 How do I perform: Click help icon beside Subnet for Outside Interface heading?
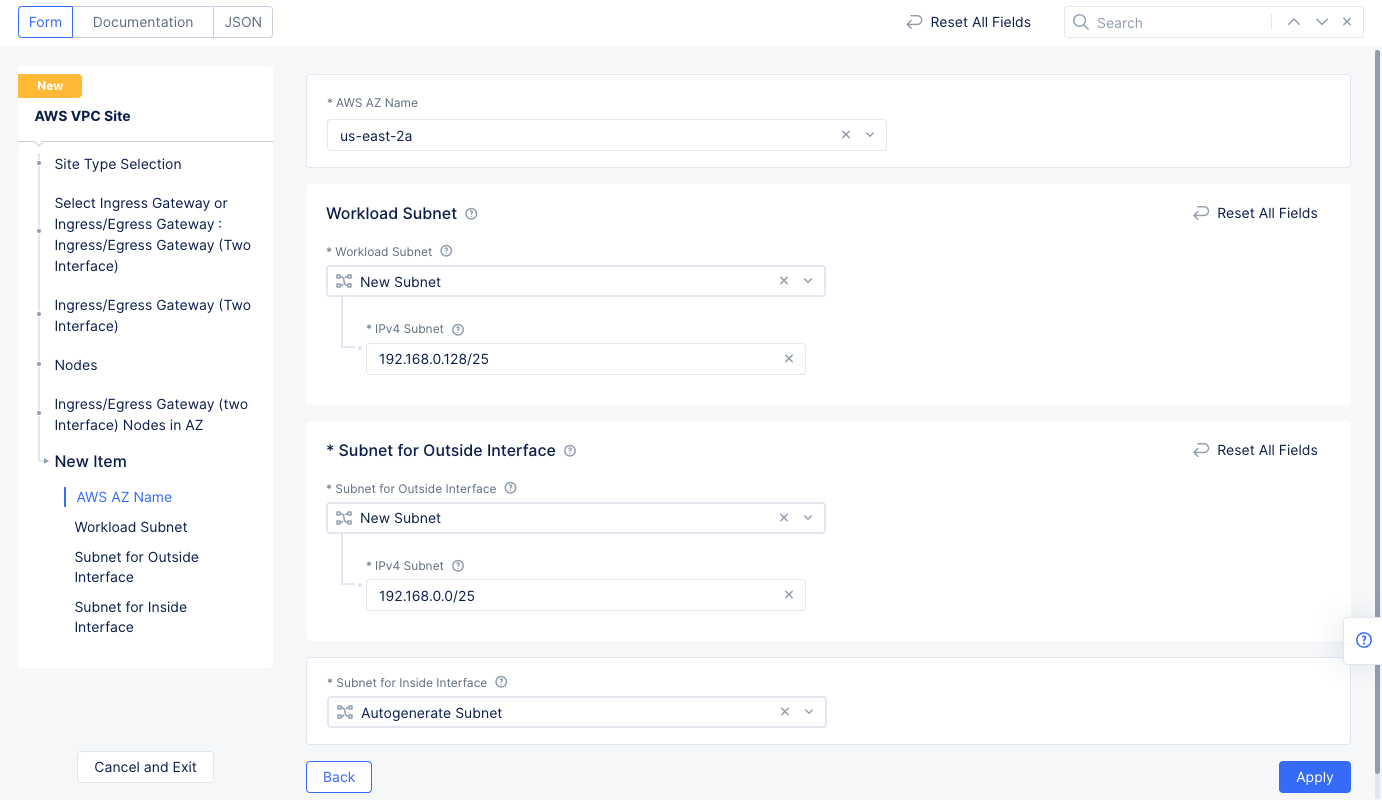click(x=570, y=451)
